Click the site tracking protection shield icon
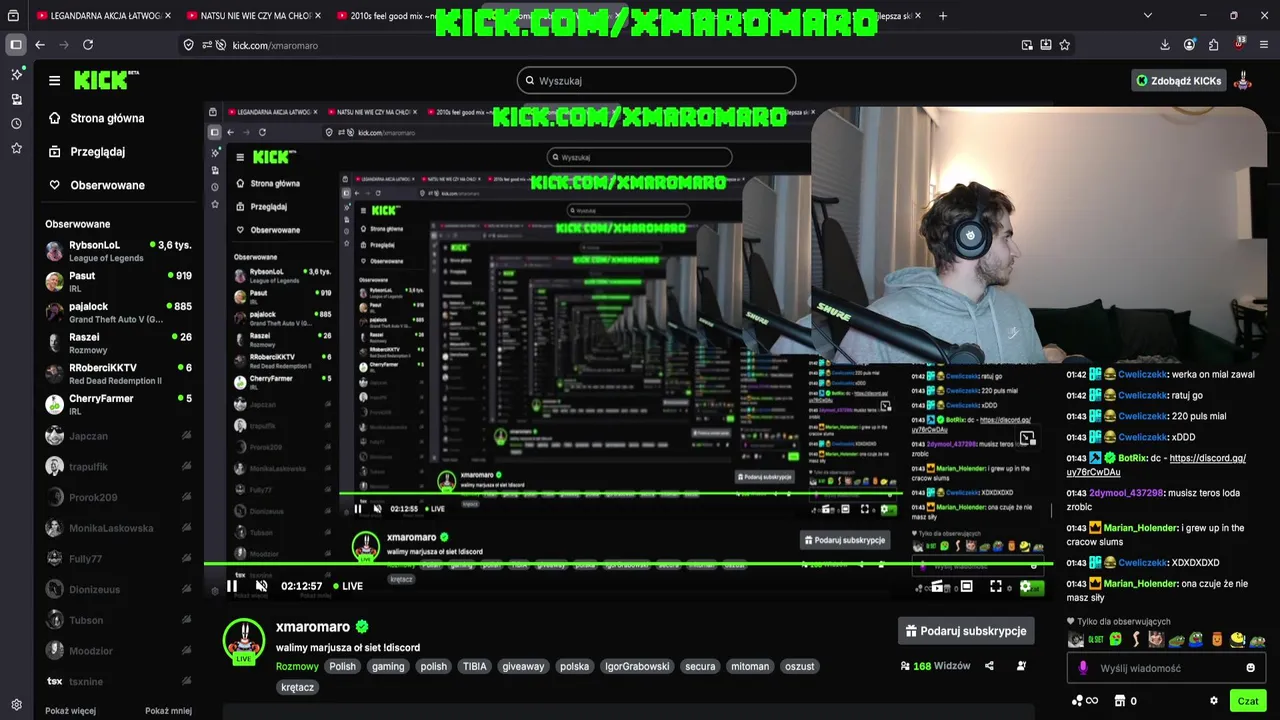Image resolution: width=1280 pixels, height=720 pixels. (189, 45)
